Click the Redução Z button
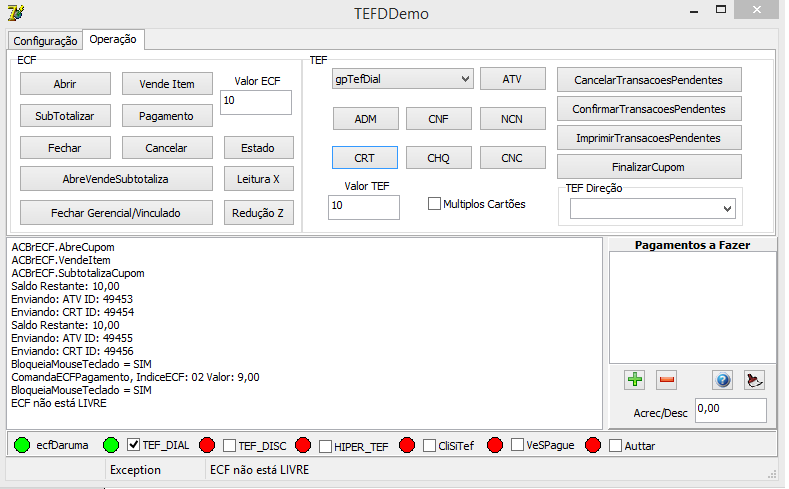This screenshot has height=489, width=789. (x=259, y=213)
